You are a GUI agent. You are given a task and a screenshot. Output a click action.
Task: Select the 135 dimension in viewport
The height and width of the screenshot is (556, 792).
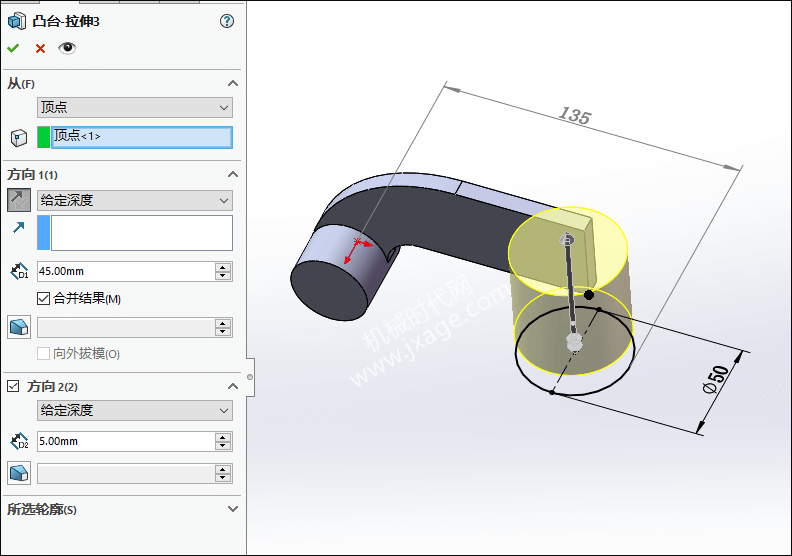[x=574, y=116]
